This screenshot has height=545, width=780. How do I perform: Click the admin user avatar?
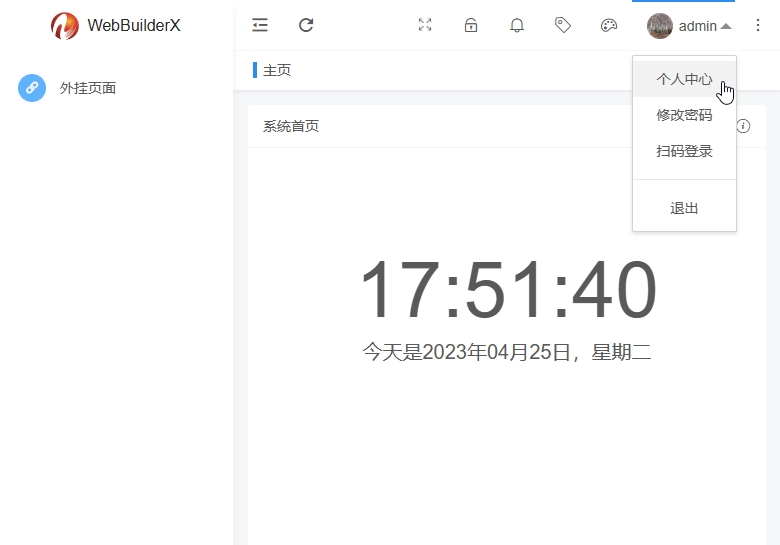(660, 25)
